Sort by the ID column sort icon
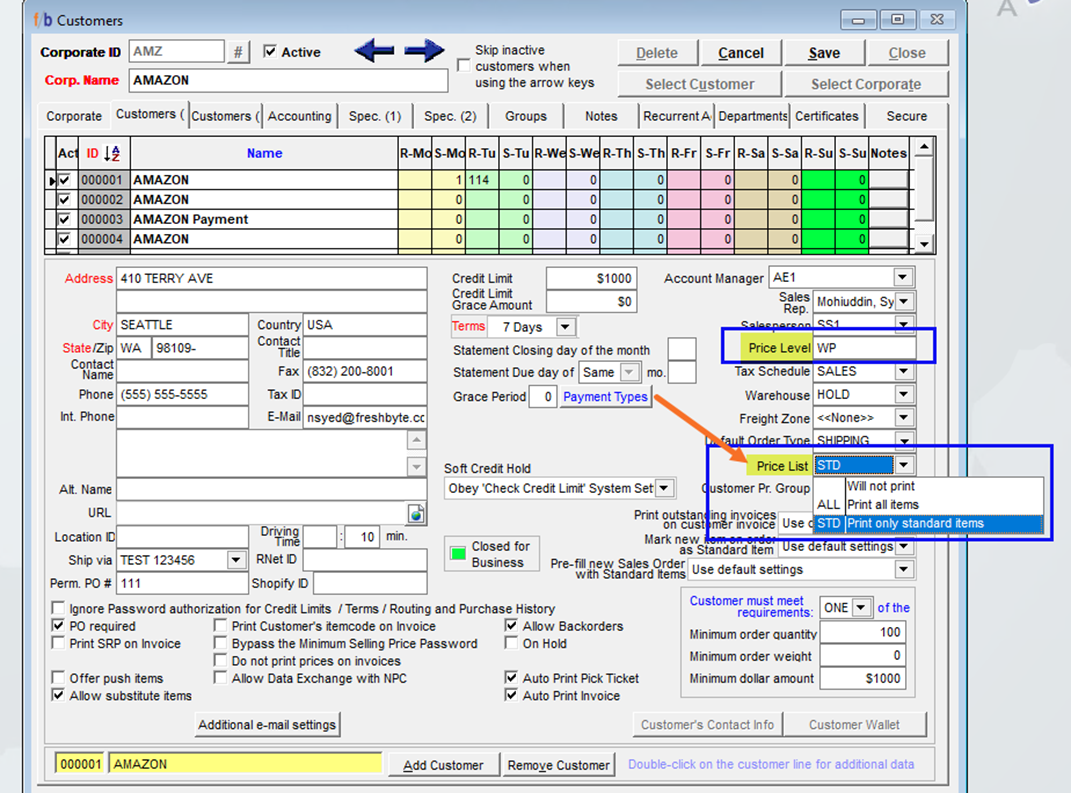 [x=112, y=154]
